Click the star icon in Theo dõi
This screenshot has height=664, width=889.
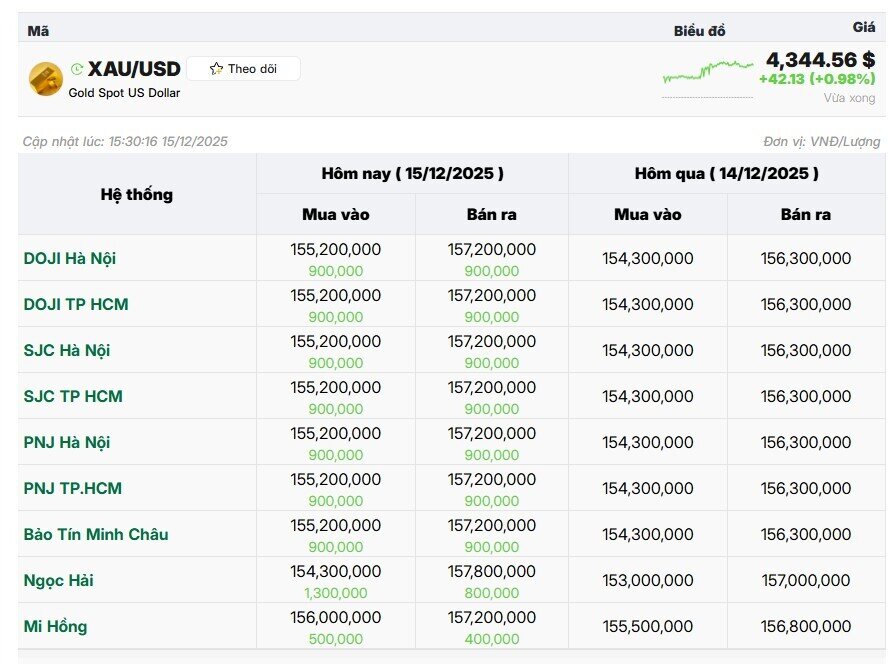click(x=216, y=69)
